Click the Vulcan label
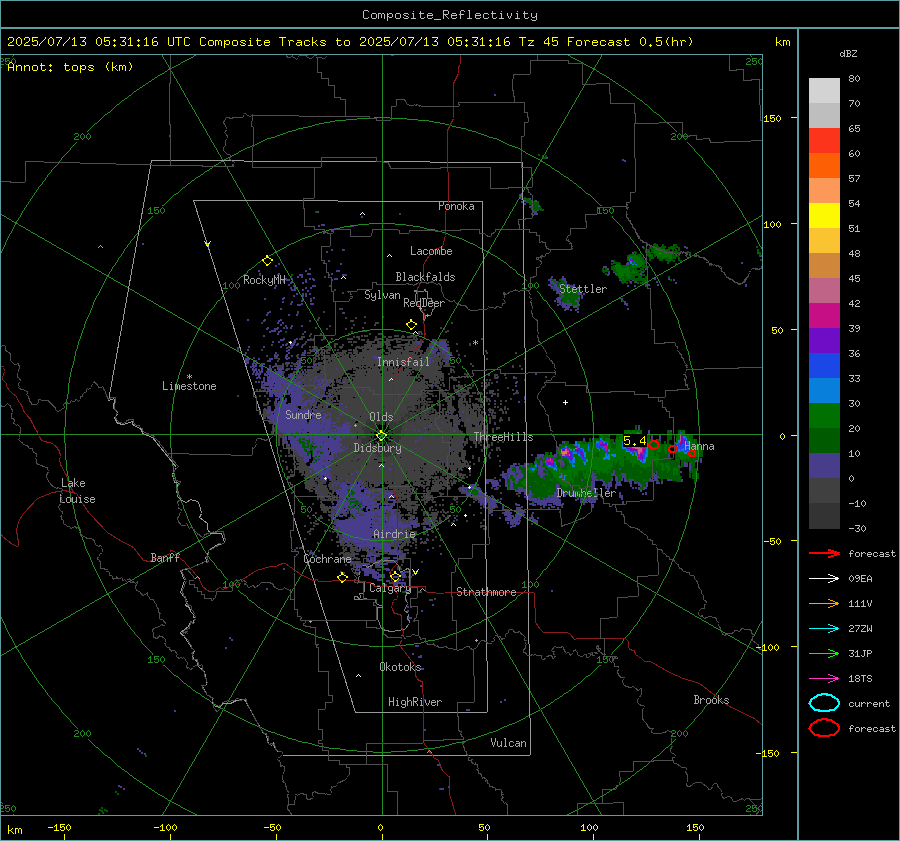900x841 pixels. 509,743
